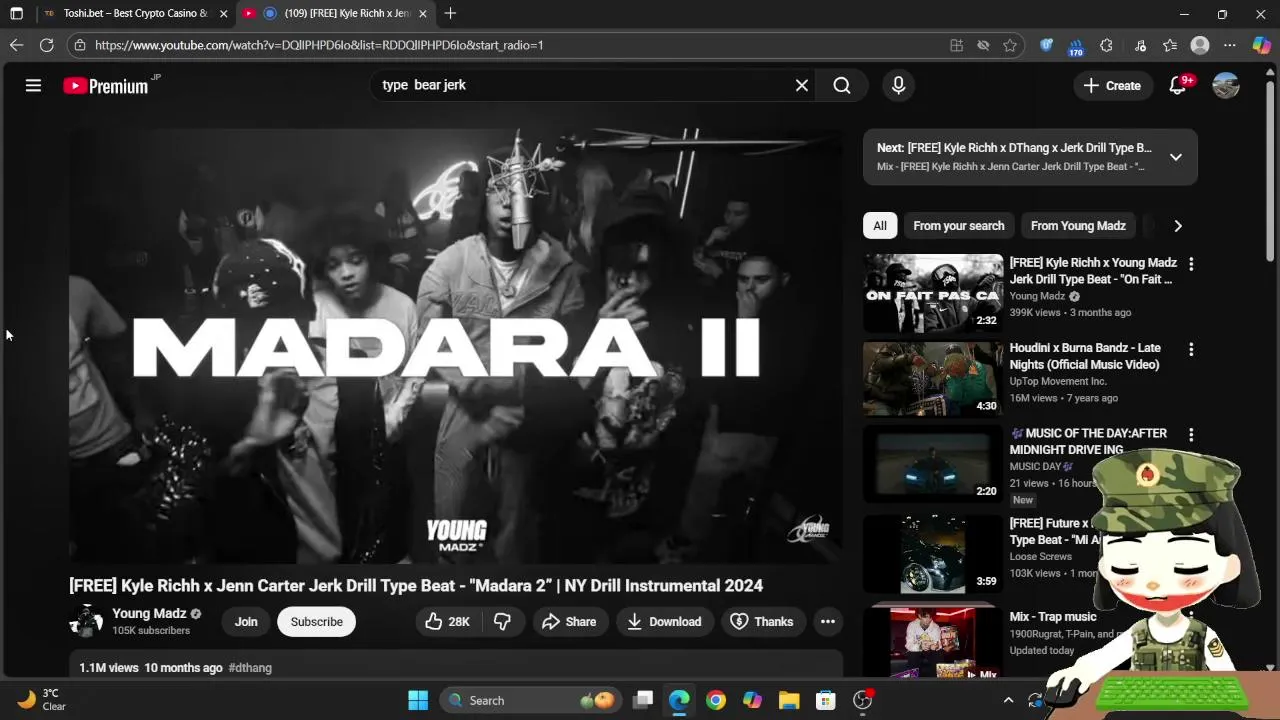Subscribe to Young Madz
The image size is (1280, 720).
[316, 622]
